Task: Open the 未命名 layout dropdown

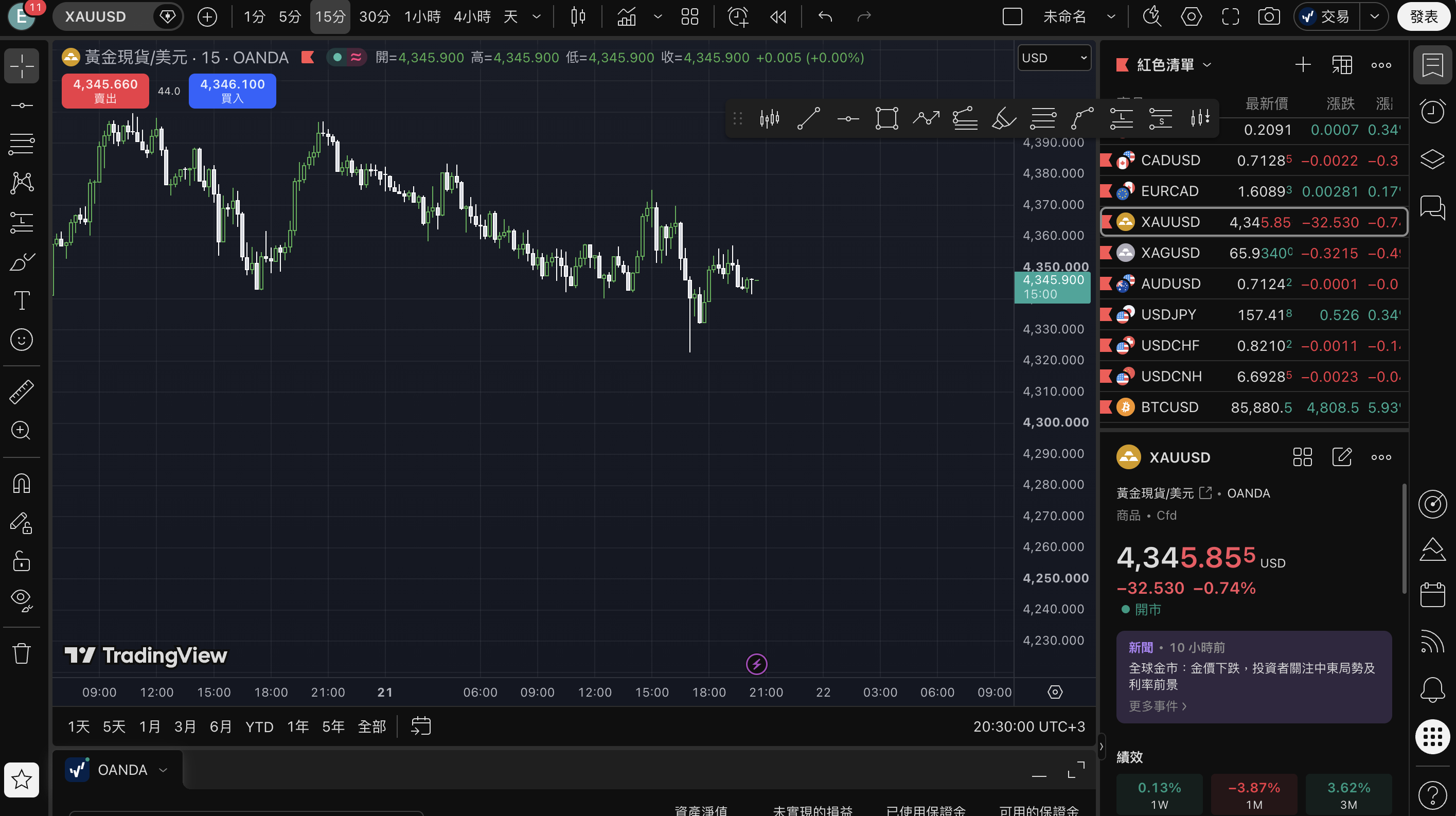Action: point(1111,16)
